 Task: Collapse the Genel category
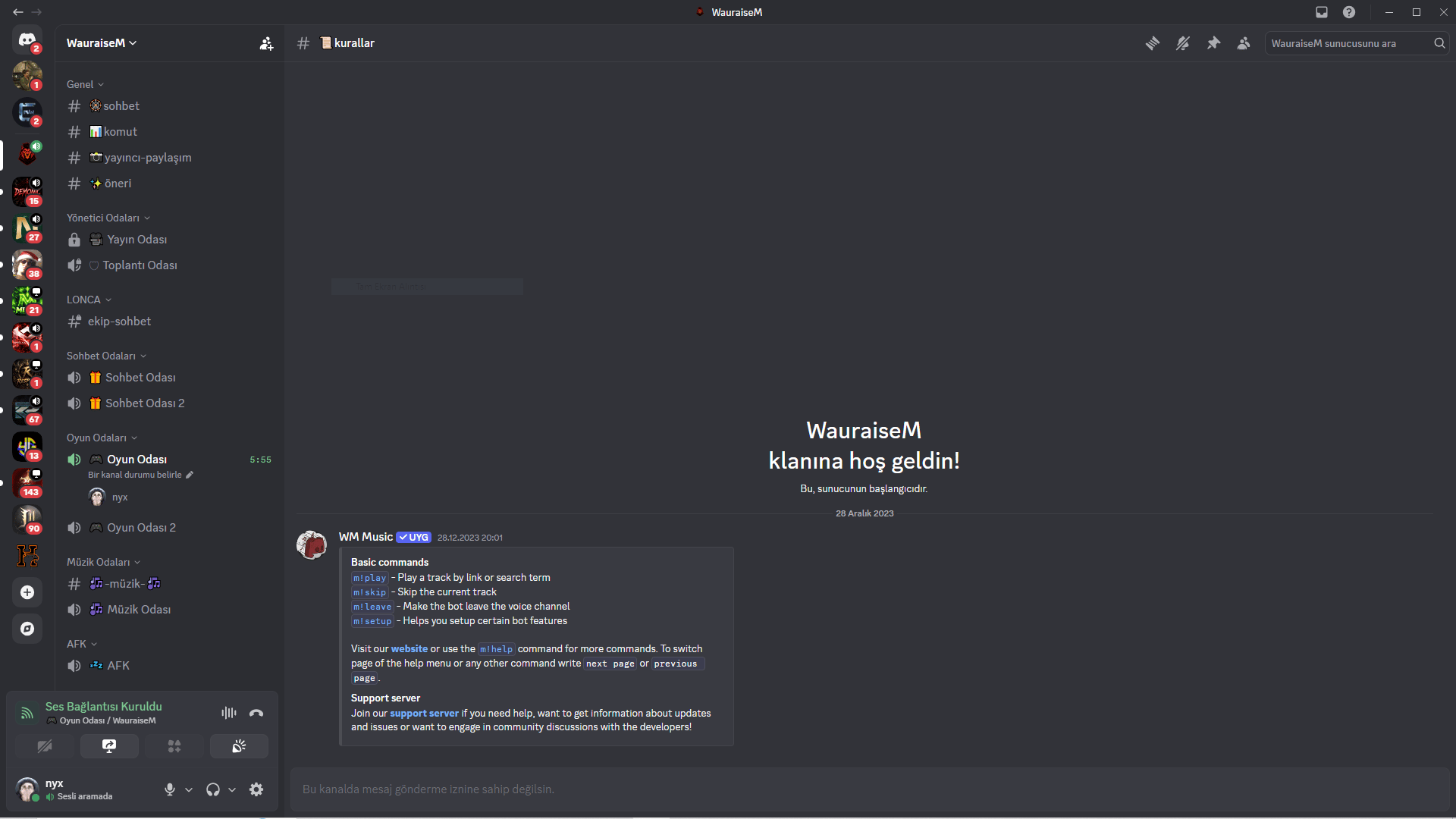(x=85, y=84)
